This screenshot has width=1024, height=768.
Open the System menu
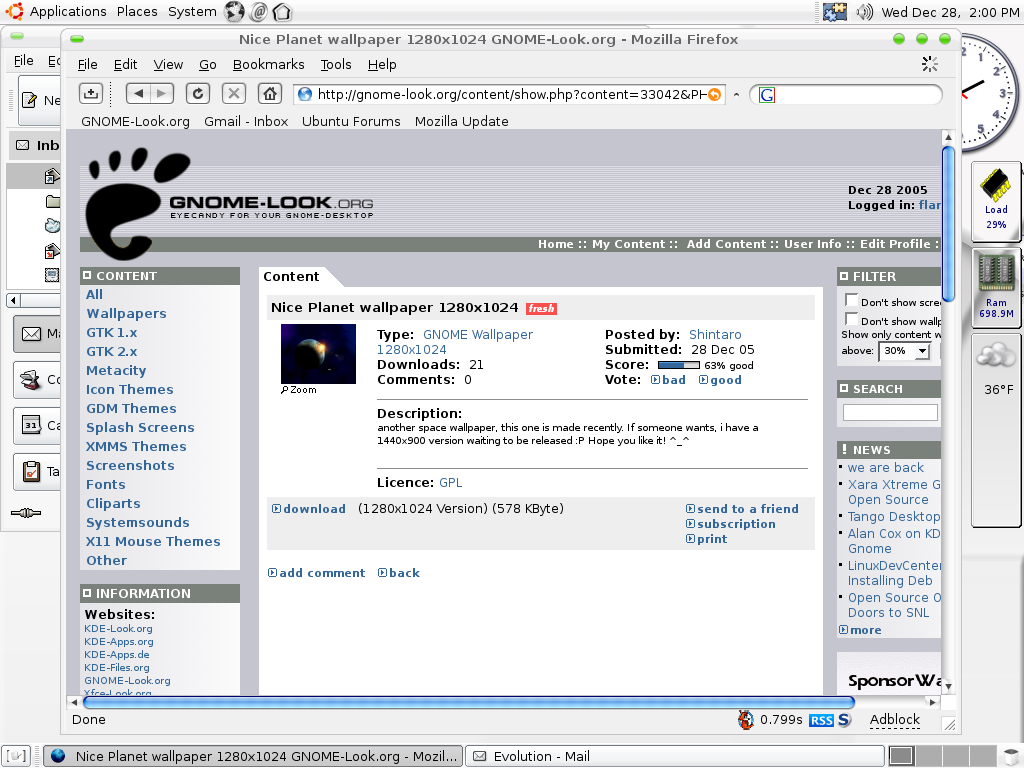pyautogui.click(x=192, y=12)
